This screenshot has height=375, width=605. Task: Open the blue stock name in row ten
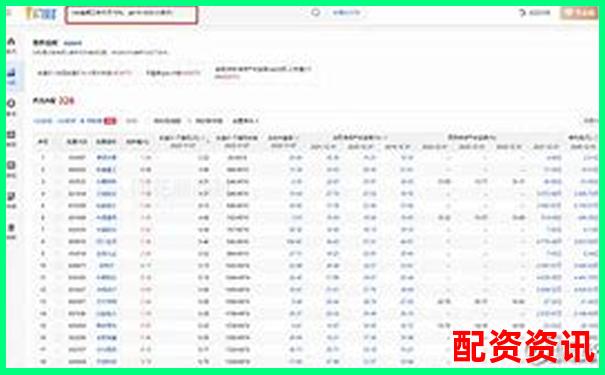click(106, 265)
